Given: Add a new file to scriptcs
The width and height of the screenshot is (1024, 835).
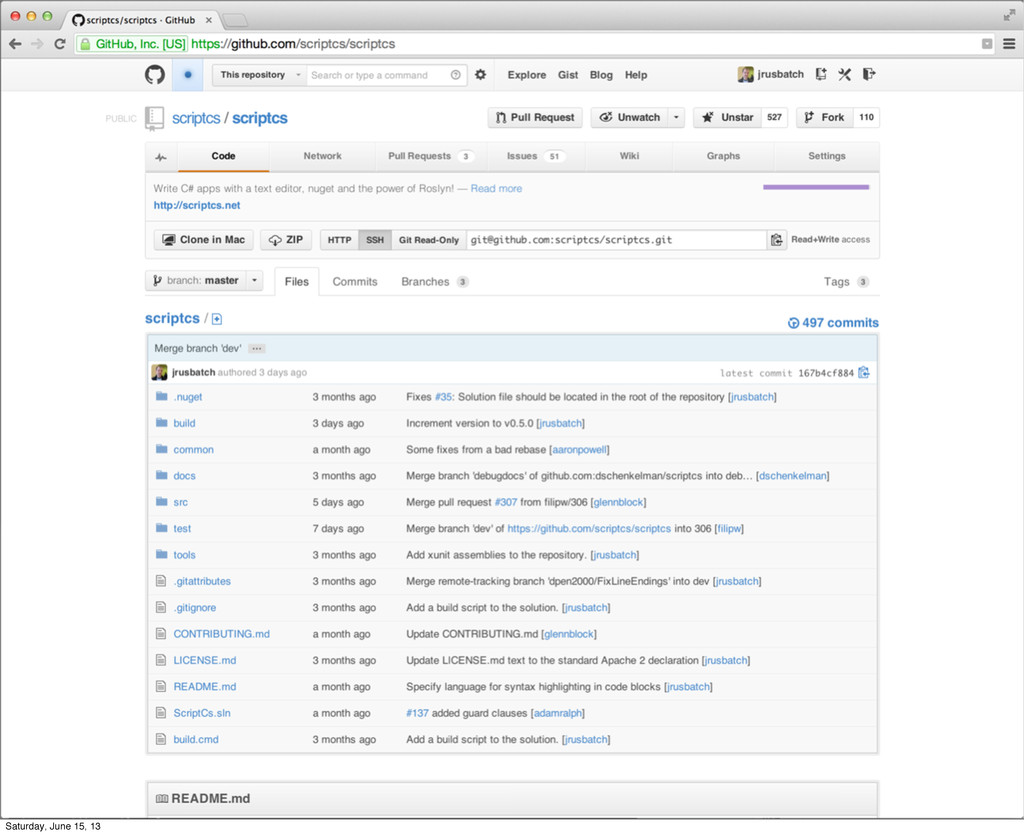Looking at the screenshot, I should click(217, 319).
